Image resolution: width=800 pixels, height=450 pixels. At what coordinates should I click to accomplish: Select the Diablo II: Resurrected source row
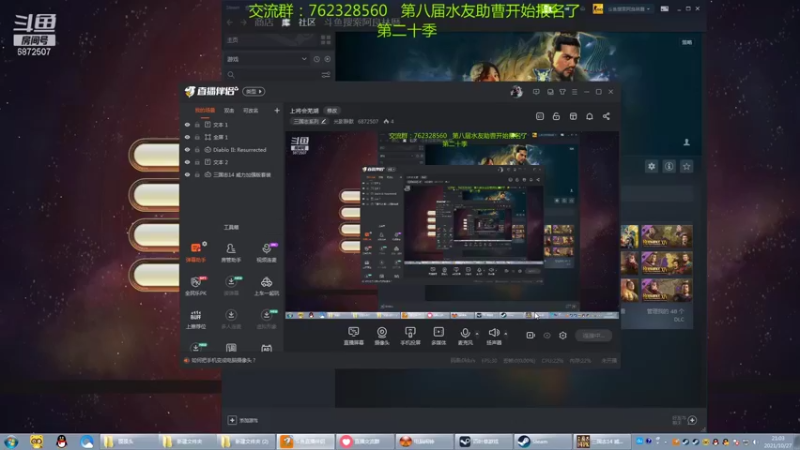tap(232, 149)
